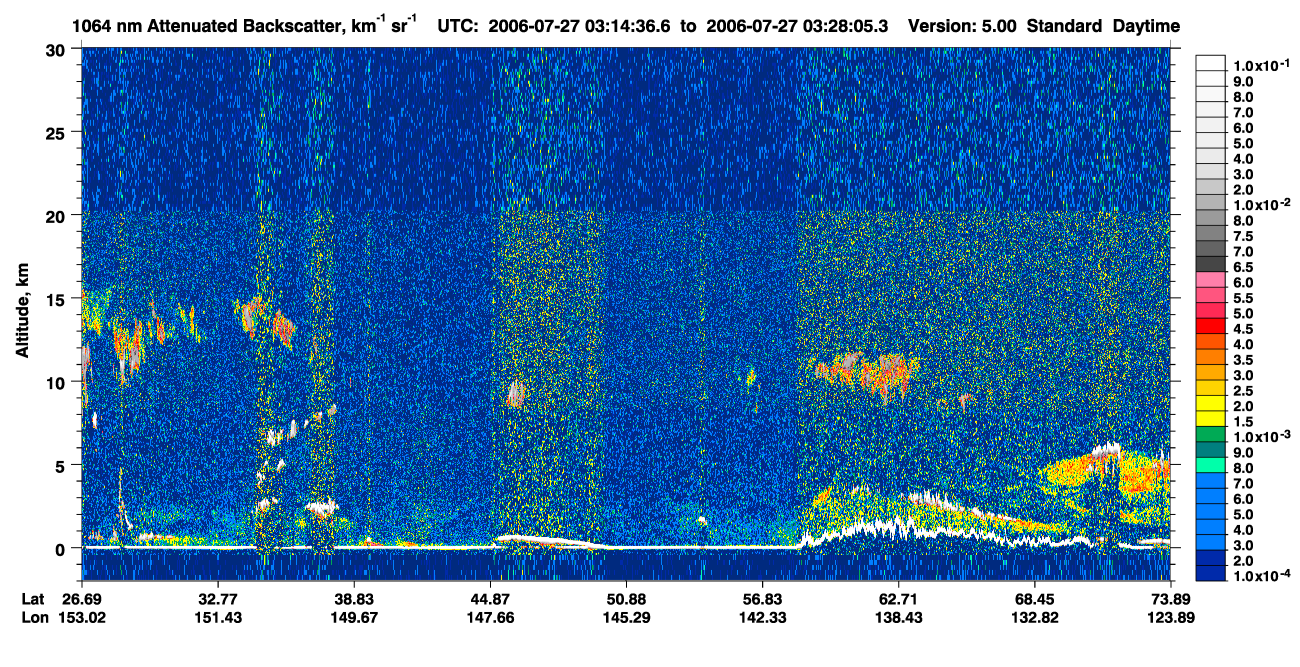1300x667 pixels.
Task: Click longitude value 153.02
Action: 82,618
